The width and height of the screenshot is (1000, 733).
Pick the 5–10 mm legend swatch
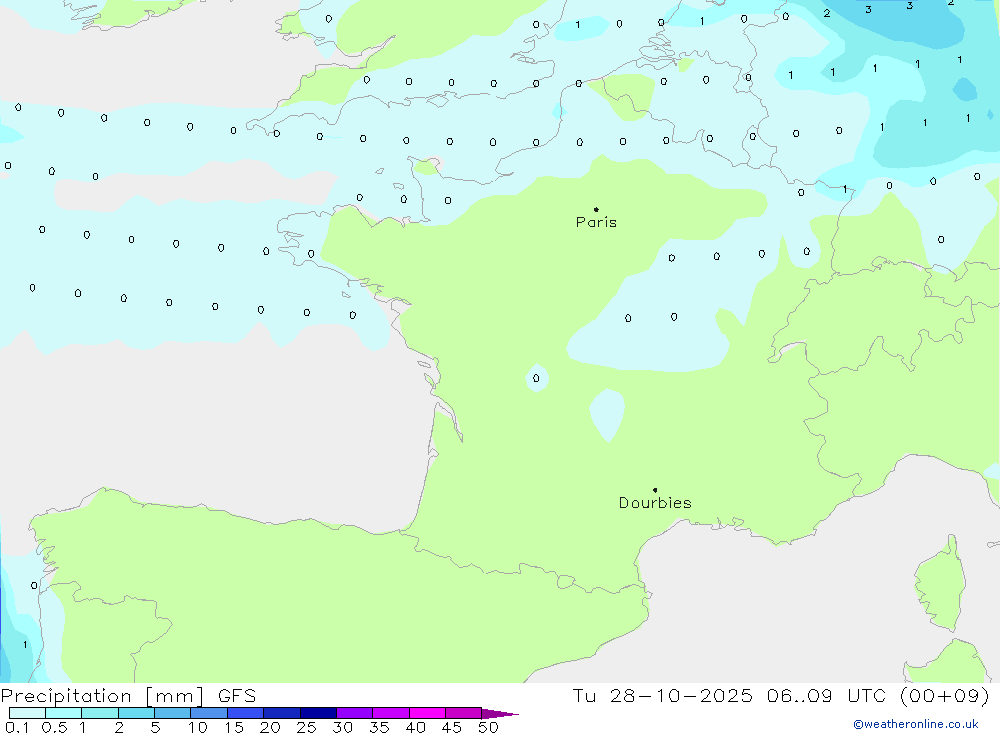coord(173,713)
